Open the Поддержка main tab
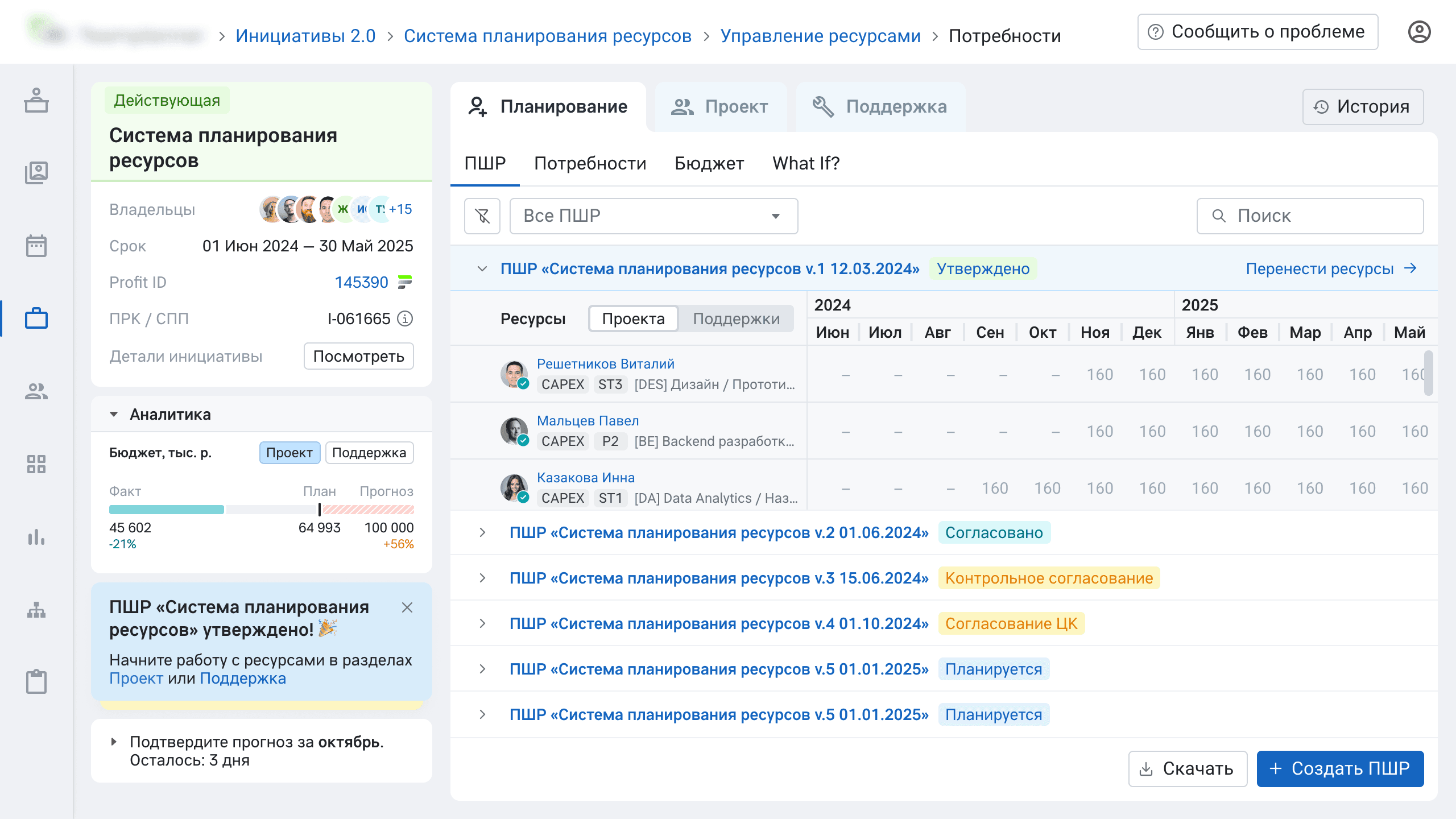Viewport: 1456px width, 819px height. [x=880, y=107]
